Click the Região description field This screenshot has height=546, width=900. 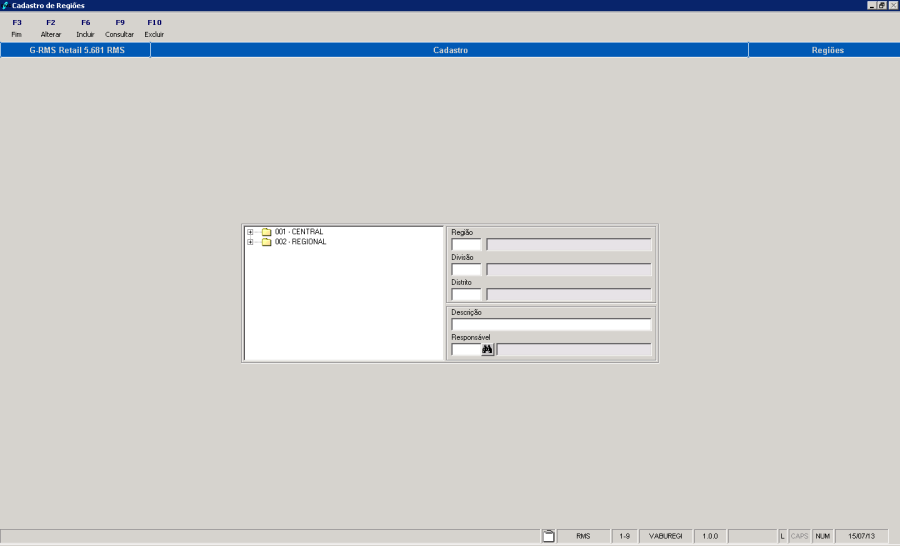(569, 245)
